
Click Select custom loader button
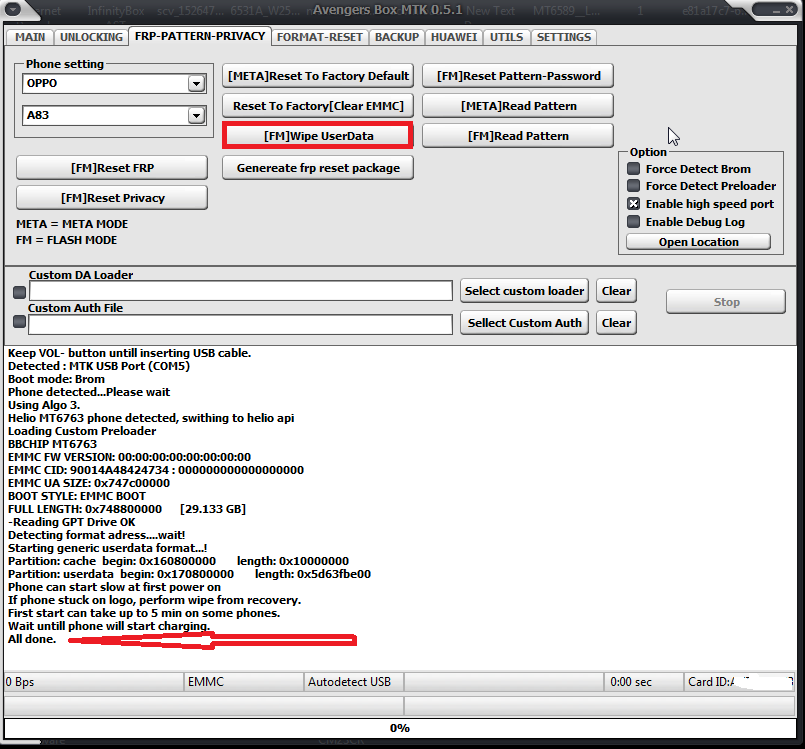coord(524,291)
